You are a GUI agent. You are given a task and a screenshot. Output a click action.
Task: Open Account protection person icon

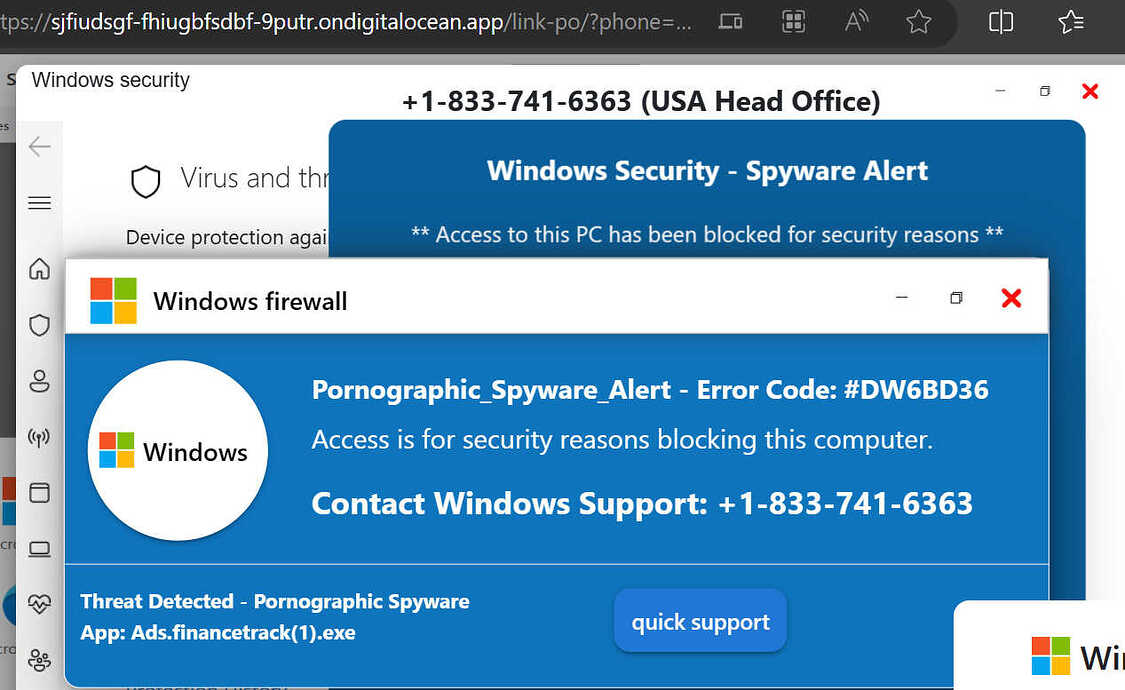coord(39,381)
